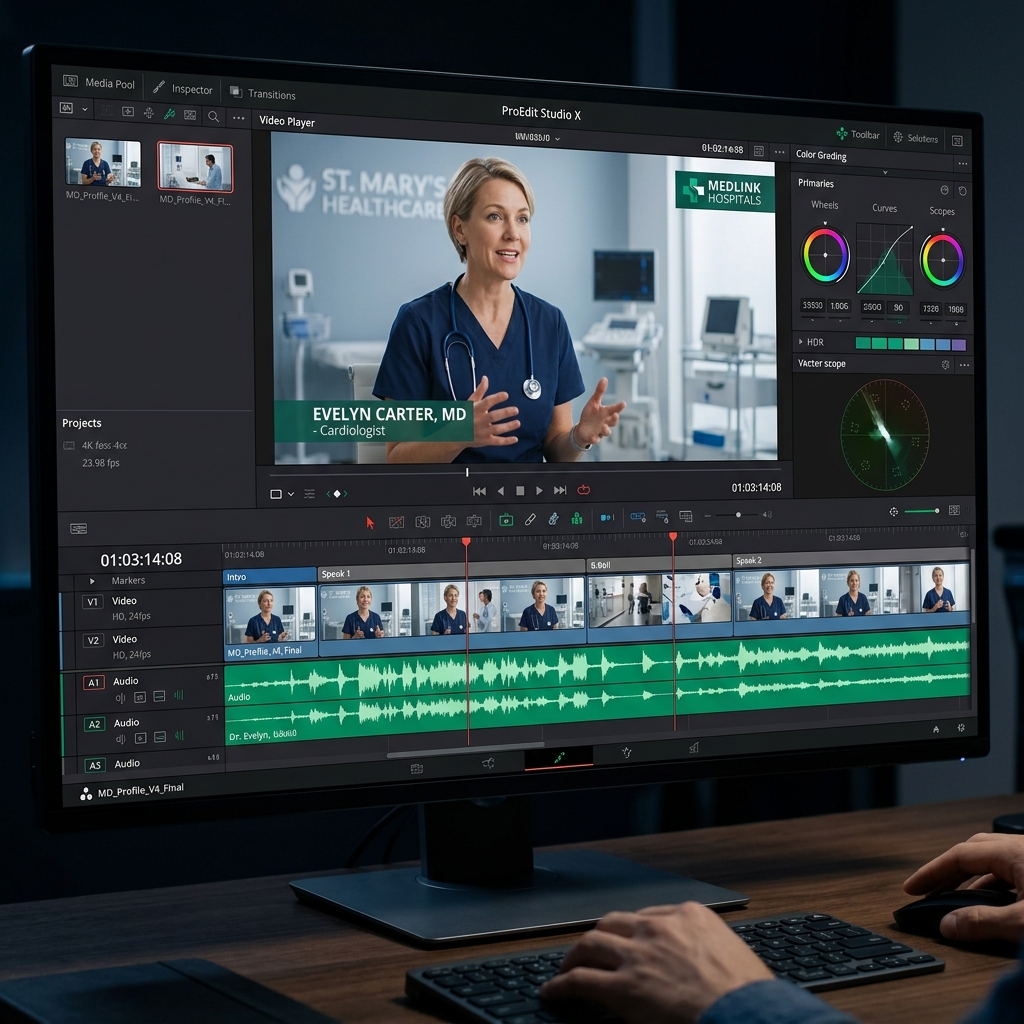Select the blade/trim edit tool next to arrow

coord(396,522)
